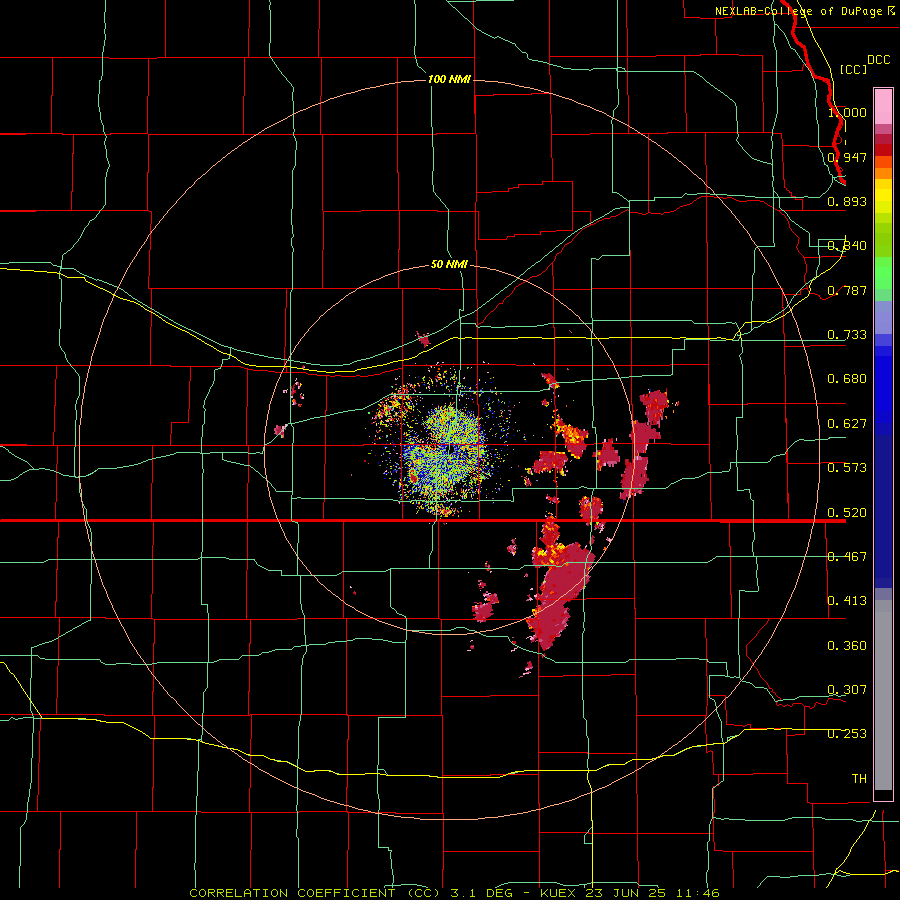900x900 pixels.
Task: Click the 0.680 legend value
Action: (847, 379)
